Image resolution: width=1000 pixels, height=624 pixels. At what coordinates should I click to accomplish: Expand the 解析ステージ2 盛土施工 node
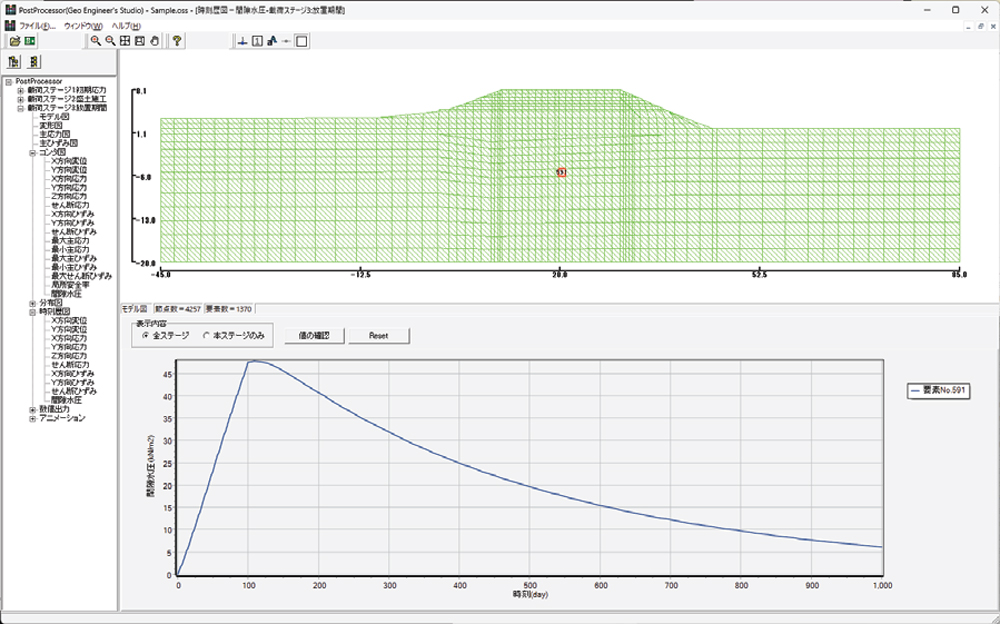pos(20,100)
